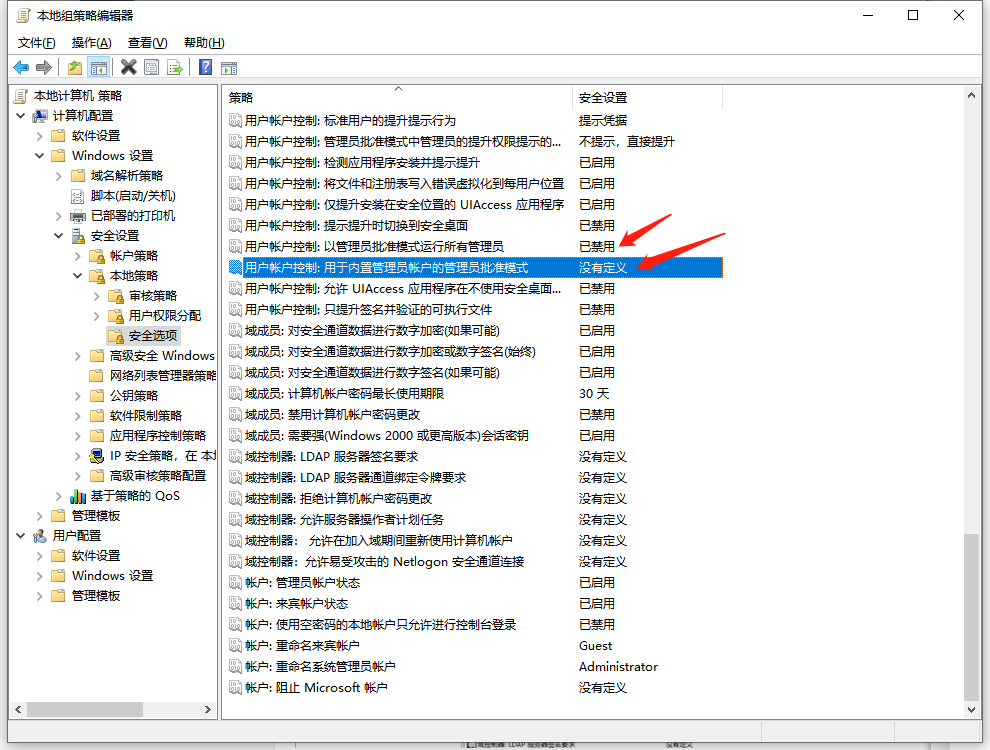The height and width of the screenshot is (750, 990).
Task: Toggle the Show/Hide Console Tree icon
Action: click(98, 67)
